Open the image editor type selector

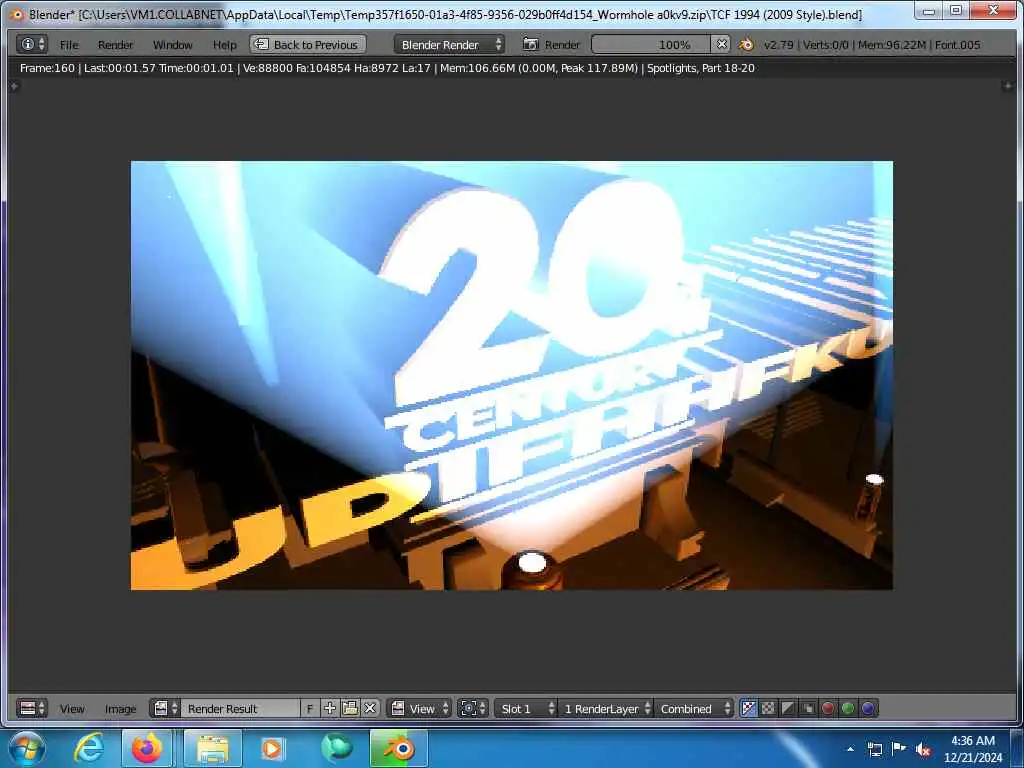pos(31,709)
